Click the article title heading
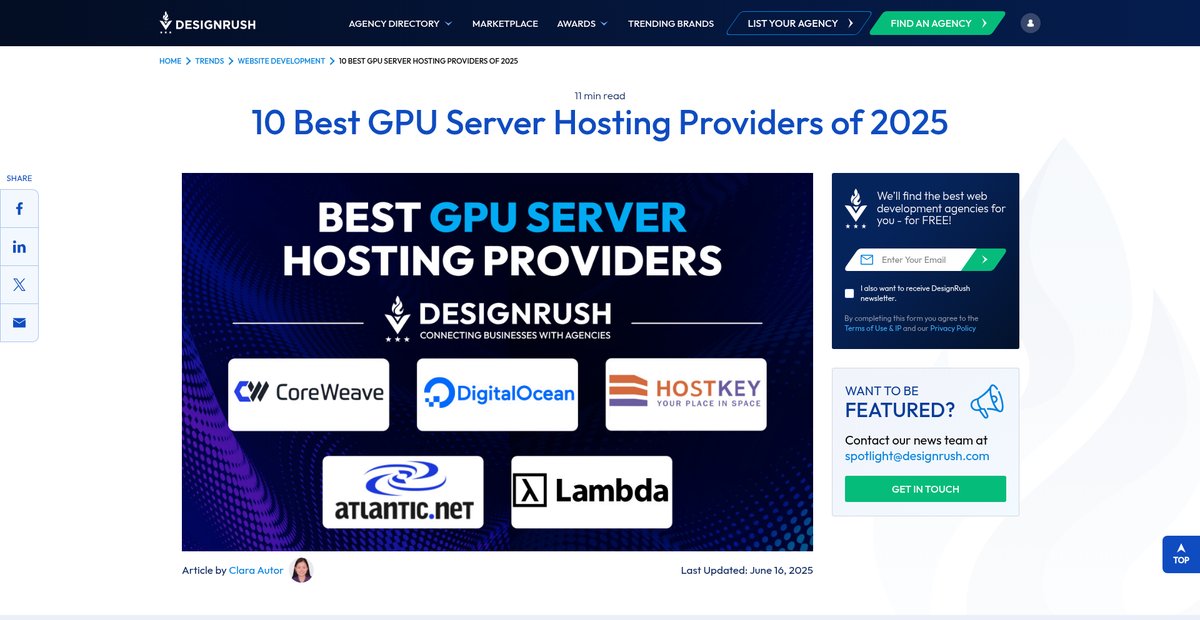 tap(600, 123)
